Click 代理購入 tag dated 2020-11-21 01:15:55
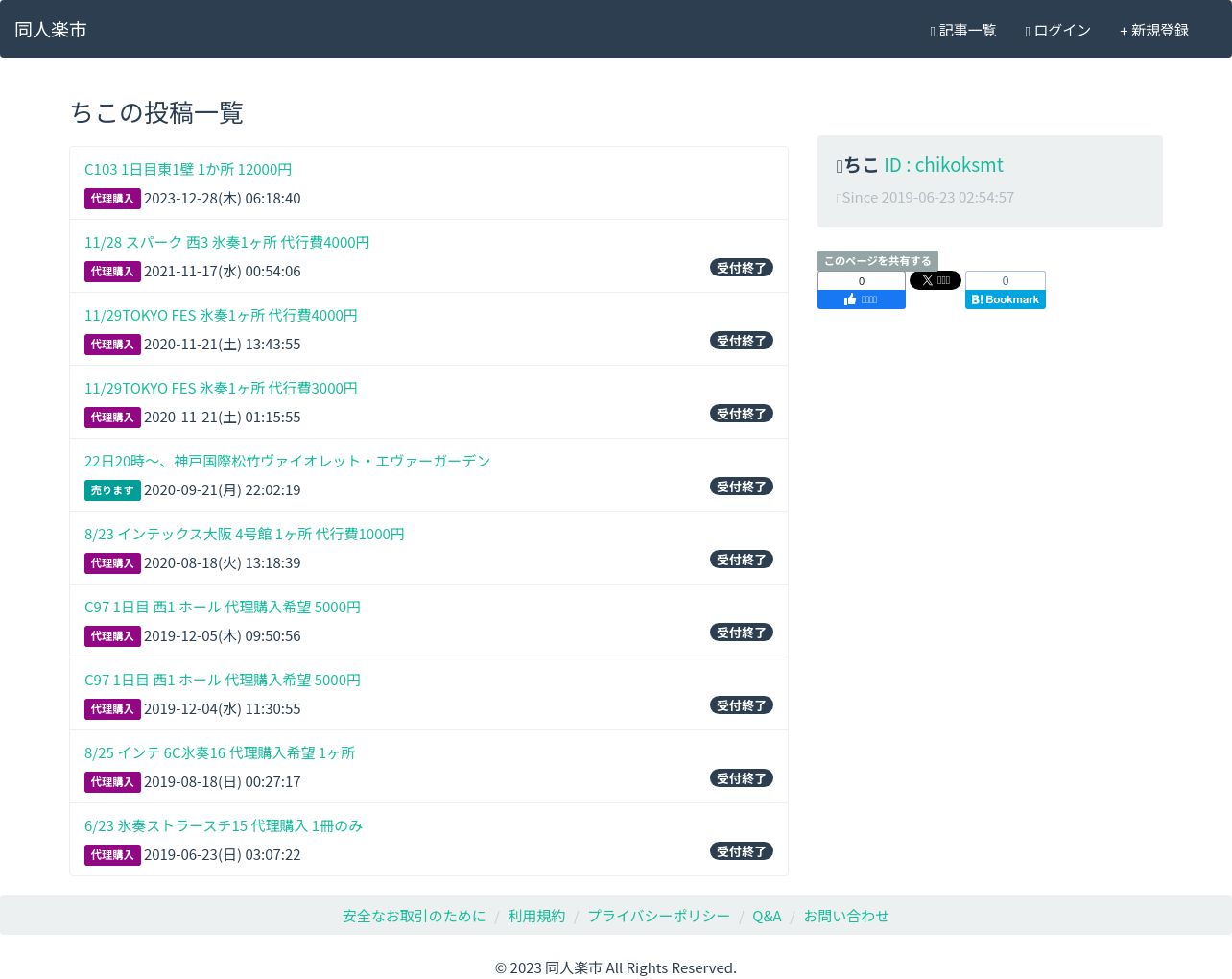1232x979 pixels. (112, 418)
